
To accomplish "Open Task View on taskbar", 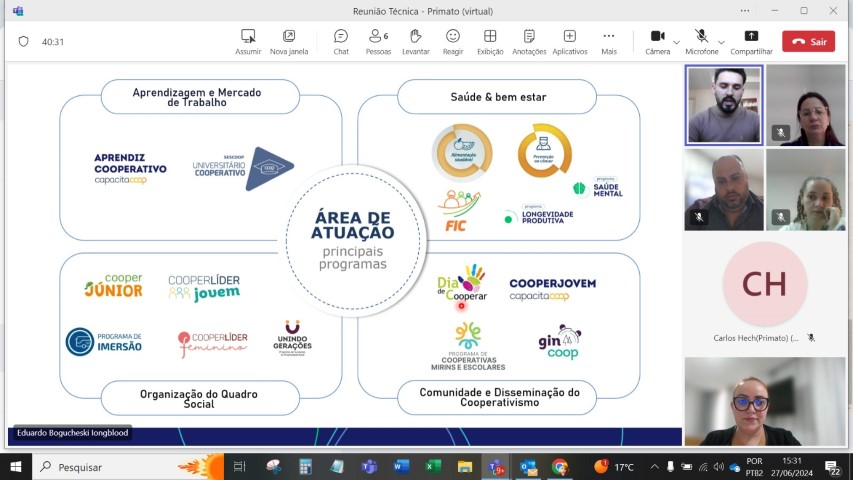I will click(x=239, y=467).
